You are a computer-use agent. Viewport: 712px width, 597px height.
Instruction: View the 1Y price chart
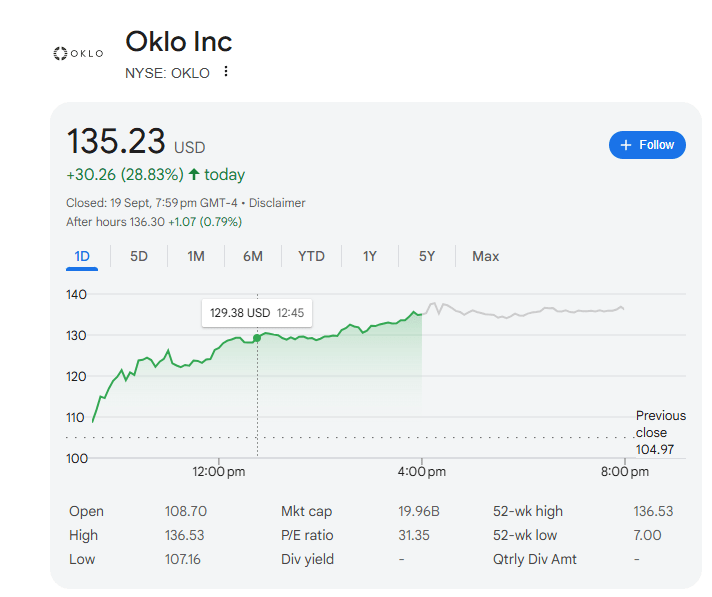(370, 257)
